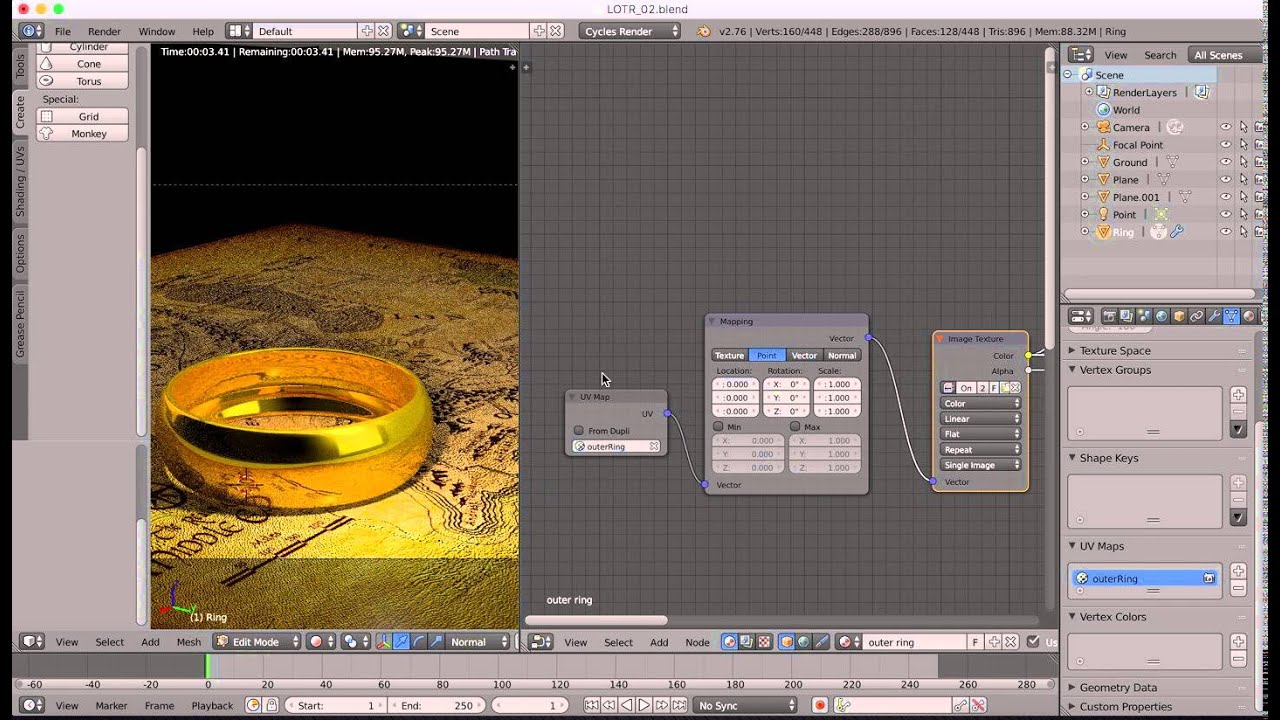Toggle visibility eye for Camera object
Image resolution: width=1280 pixels, height=720 pixels.
coord(1225,127)
